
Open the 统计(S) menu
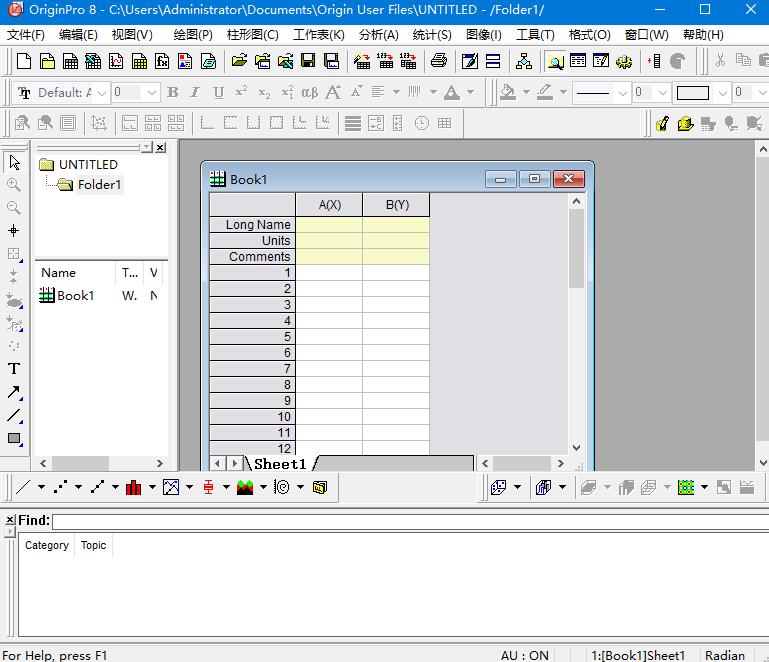pyautogui.click(x=432, y=35)
